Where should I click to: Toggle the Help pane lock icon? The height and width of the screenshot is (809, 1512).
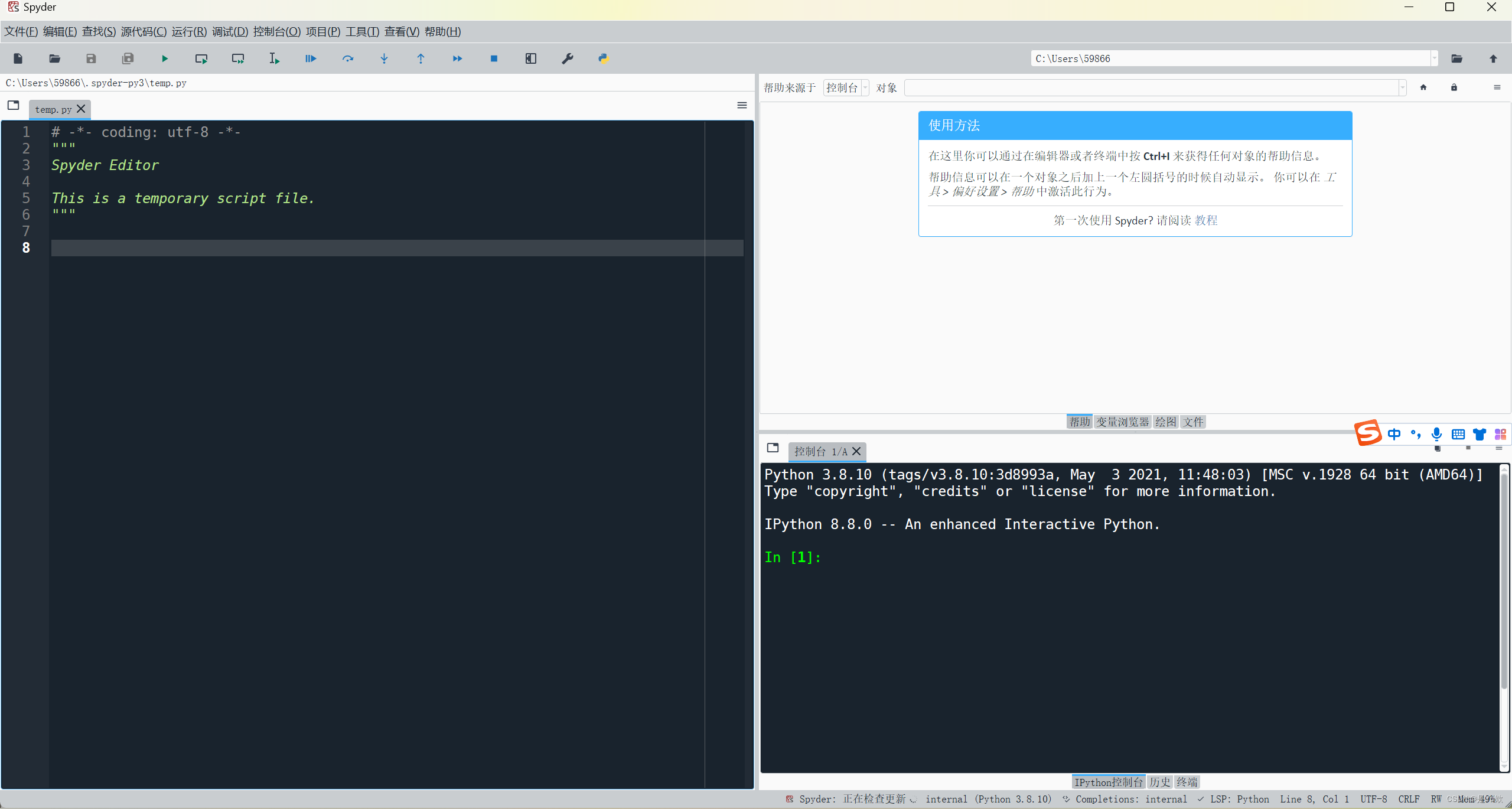pos(1454,87)
